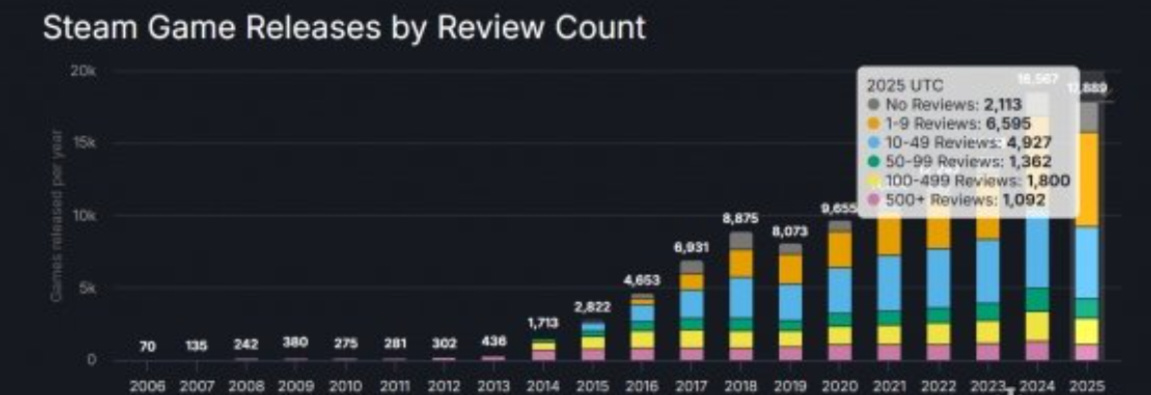
Task: Click the 8,875 total label above 2018
Action: coord(741,218)
